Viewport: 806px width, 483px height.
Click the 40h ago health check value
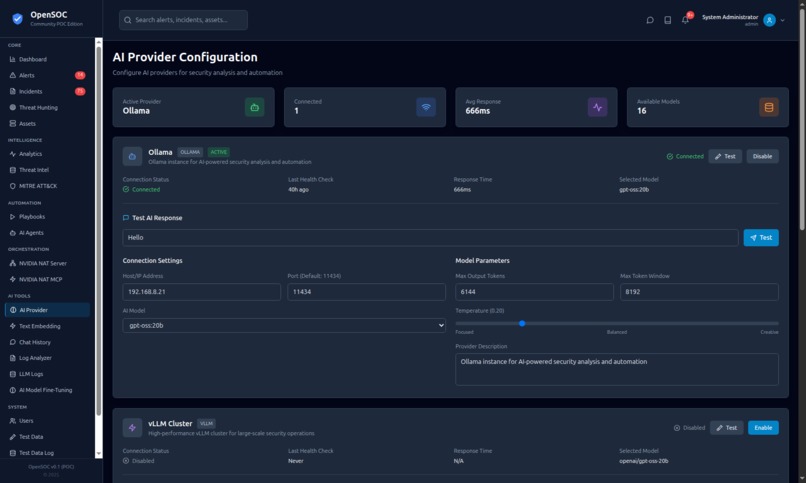tap(298, 190)
